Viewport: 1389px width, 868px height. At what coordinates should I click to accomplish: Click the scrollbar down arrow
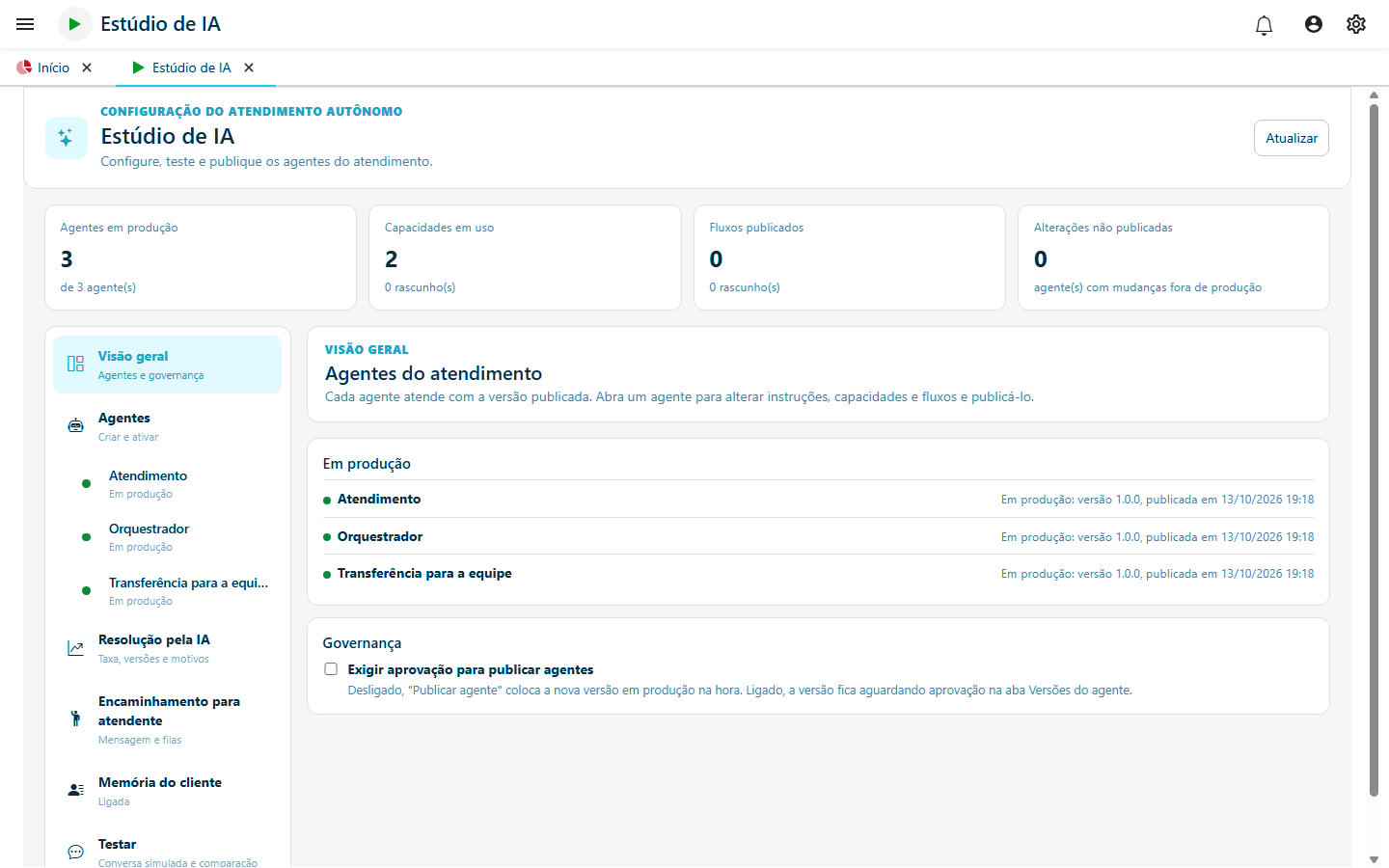(x=1374, y=859)
